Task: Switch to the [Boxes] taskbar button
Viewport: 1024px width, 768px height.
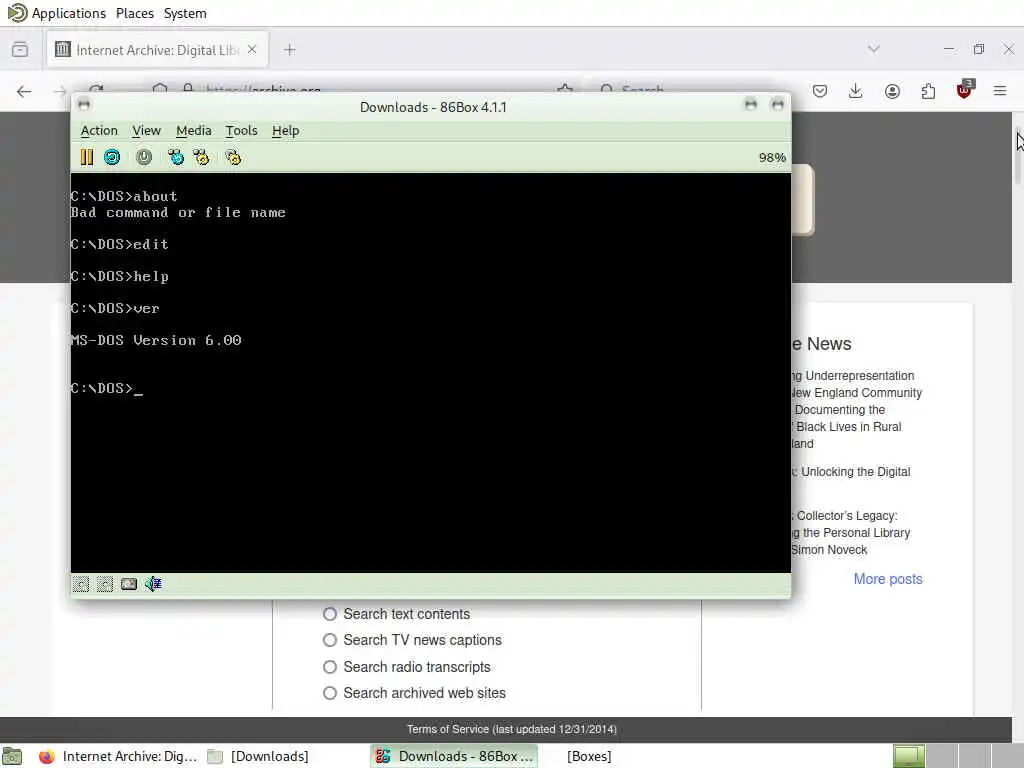Action: 590,756
